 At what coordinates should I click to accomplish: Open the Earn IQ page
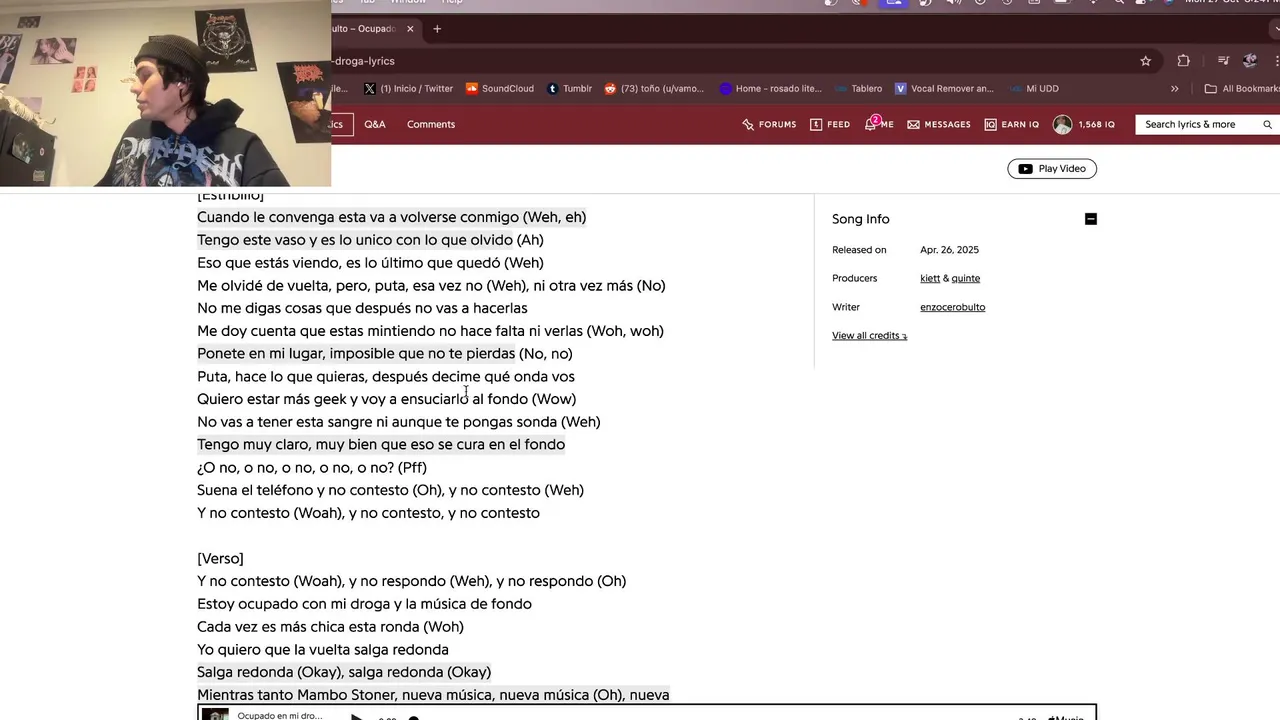[1012, 125]
